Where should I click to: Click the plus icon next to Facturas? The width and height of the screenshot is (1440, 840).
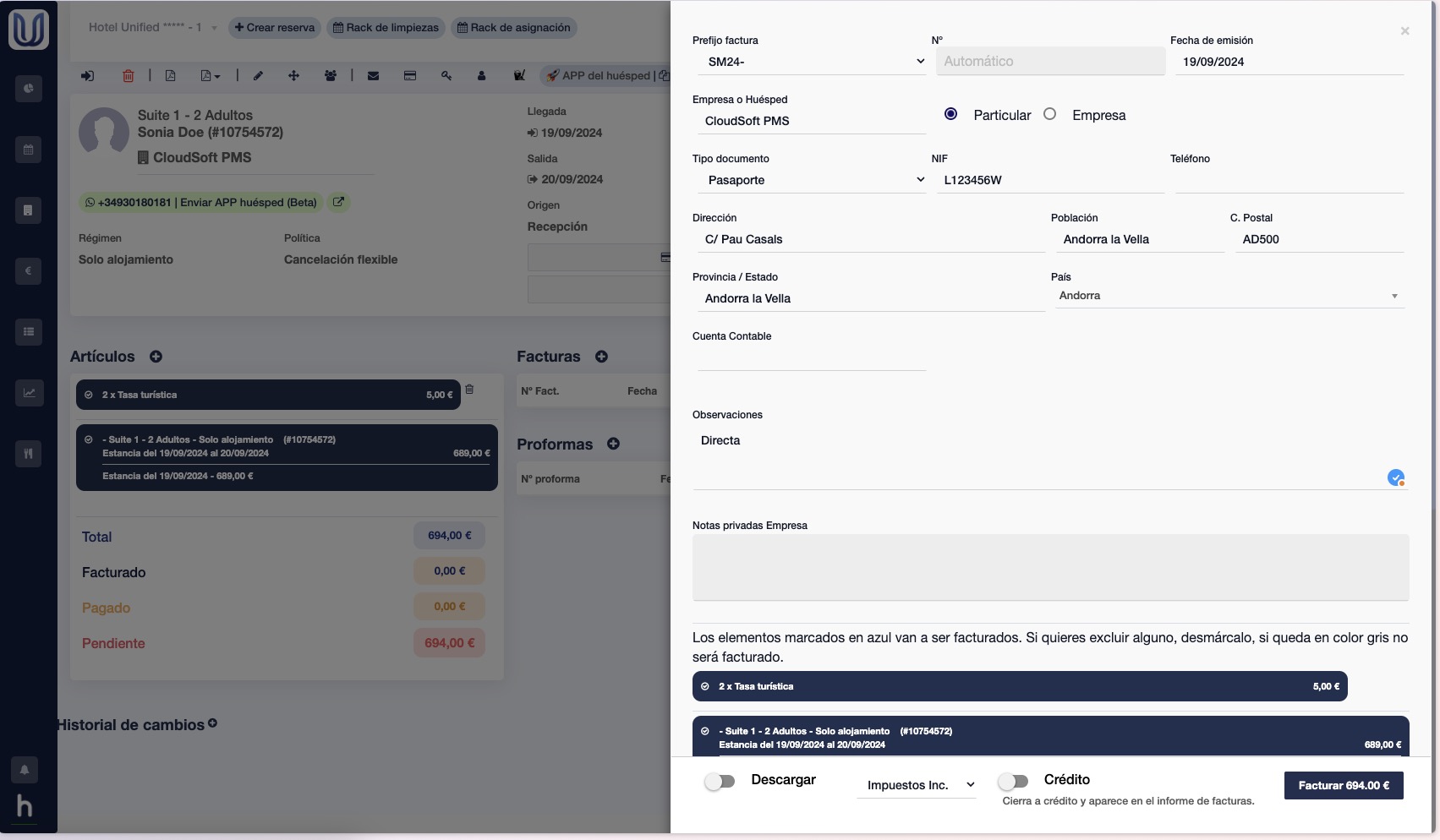click(x=601, y=357)
